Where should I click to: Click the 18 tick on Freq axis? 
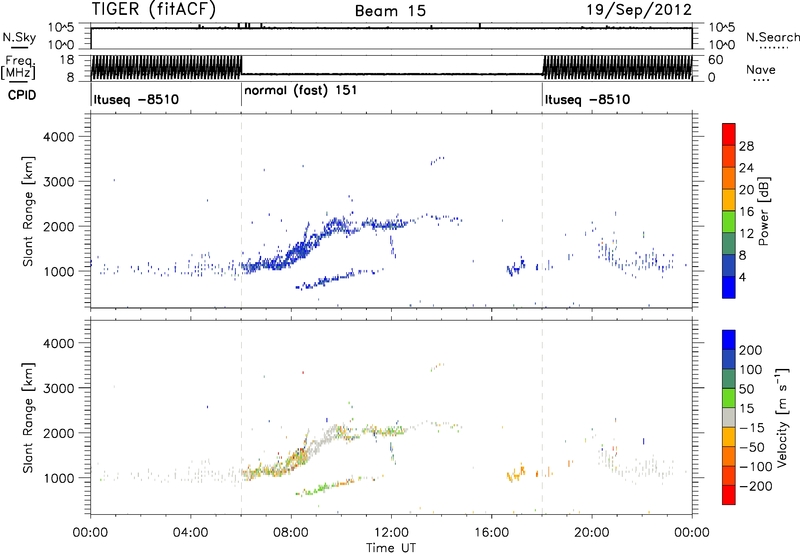(x=67, y=60)
